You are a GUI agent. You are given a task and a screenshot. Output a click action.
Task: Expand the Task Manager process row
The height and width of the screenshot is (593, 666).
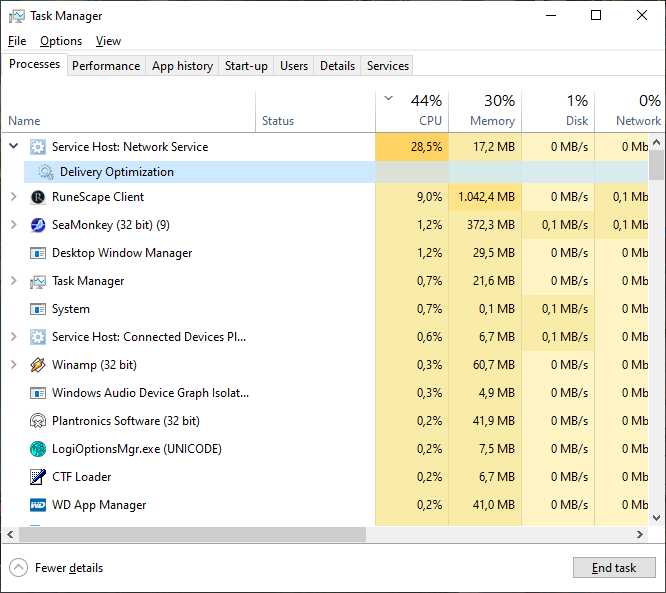tap(14, 280)
